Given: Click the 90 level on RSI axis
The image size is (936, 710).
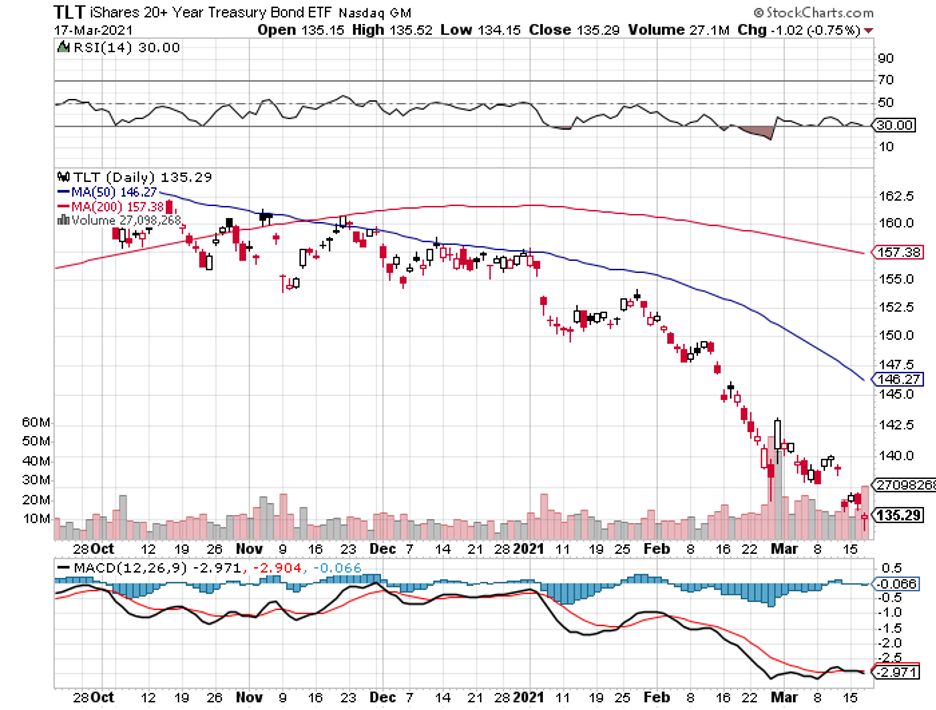Looking at the screenshot, I should (x=886, y=59).
